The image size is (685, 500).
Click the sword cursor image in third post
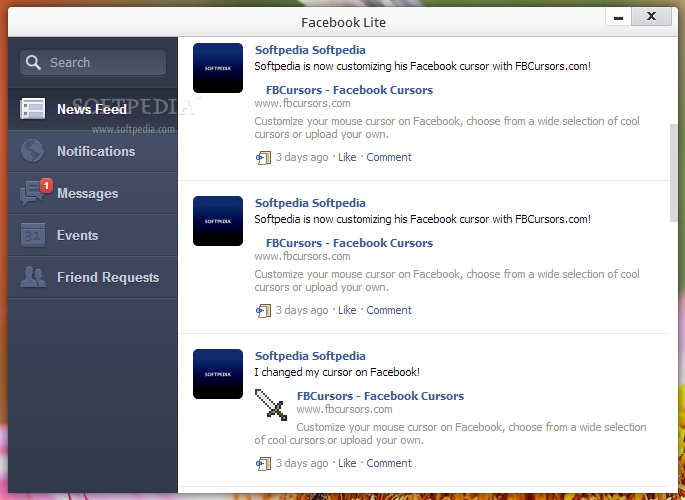pyautogui.click(x=271, y=405)
